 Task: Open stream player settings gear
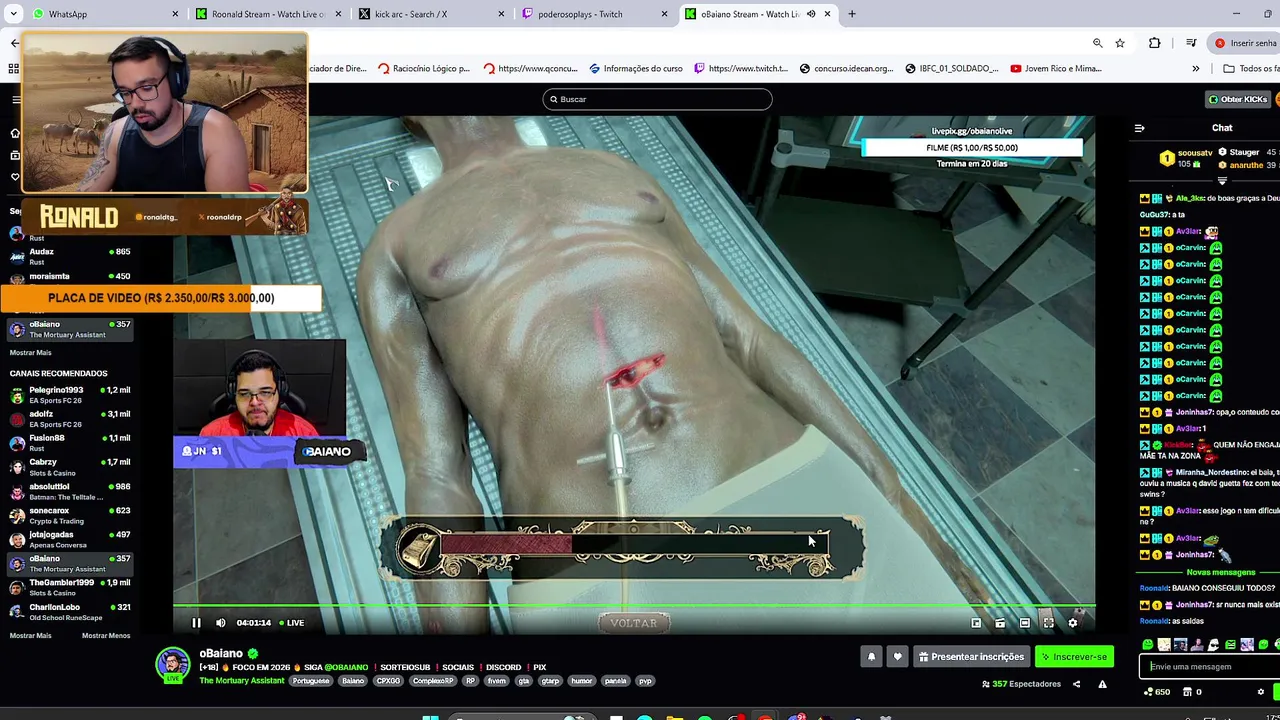1072,623
